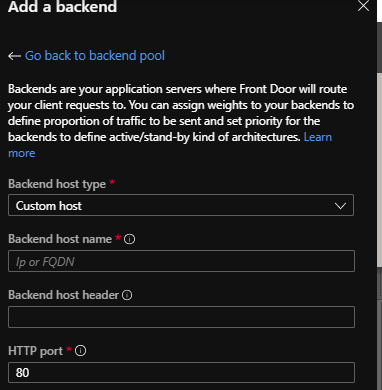Focus the Ip or FQDN input field

click(181, 261)
